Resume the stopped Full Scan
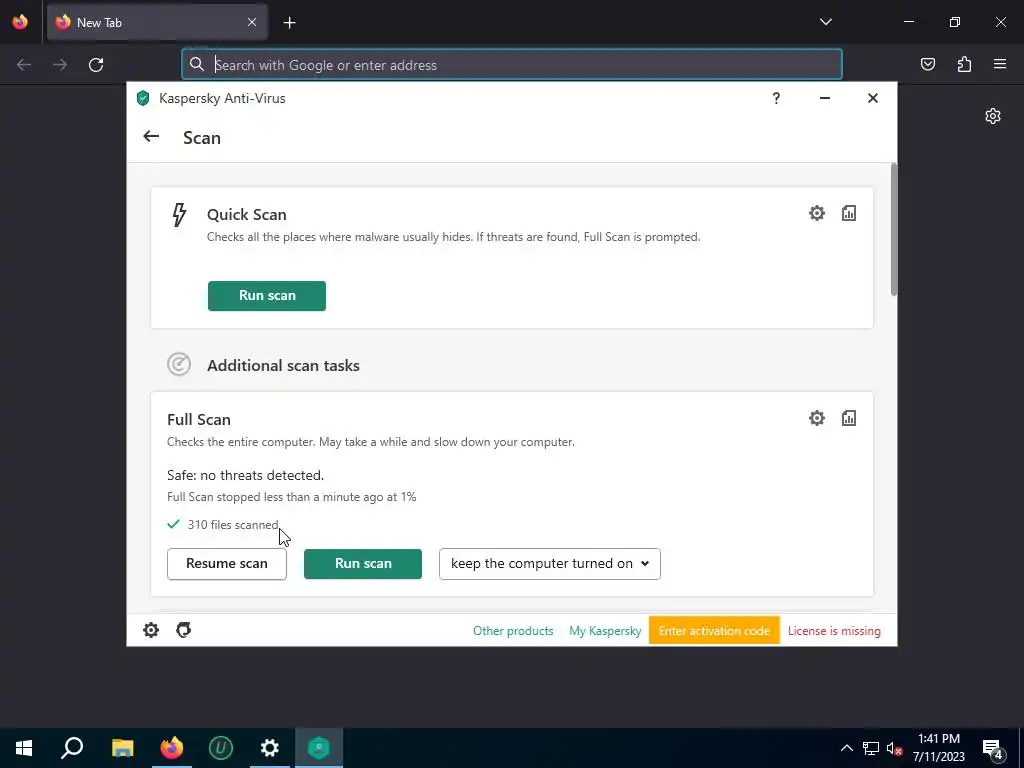This screenshot has height=768, width=1024. coord(227,564)
